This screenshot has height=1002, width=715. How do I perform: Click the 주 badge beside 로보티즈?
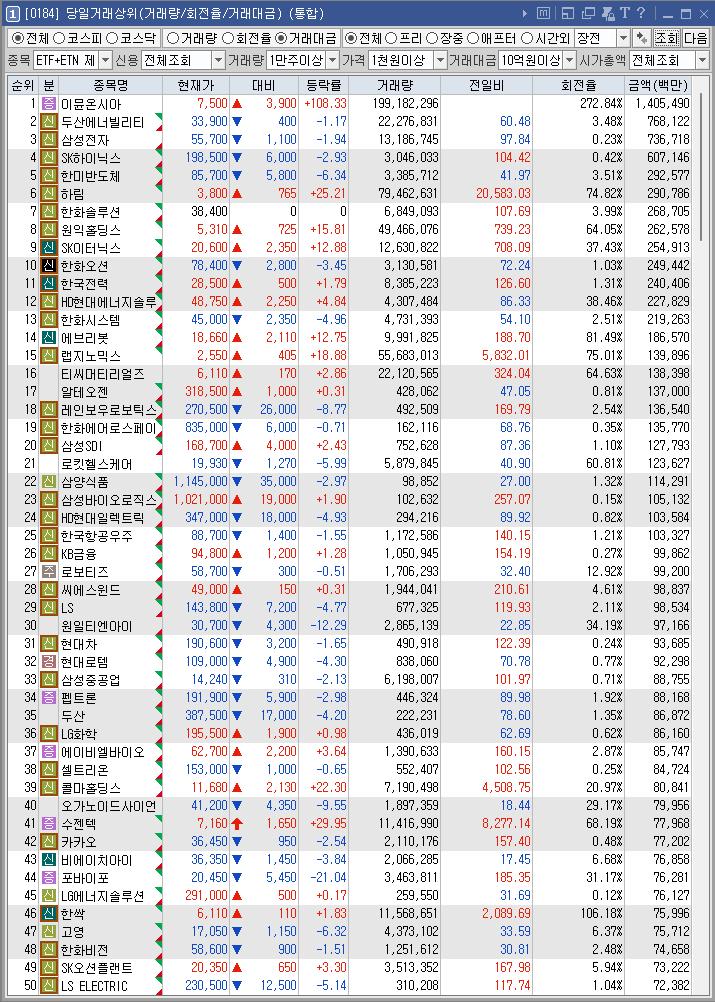click(49, 571)
